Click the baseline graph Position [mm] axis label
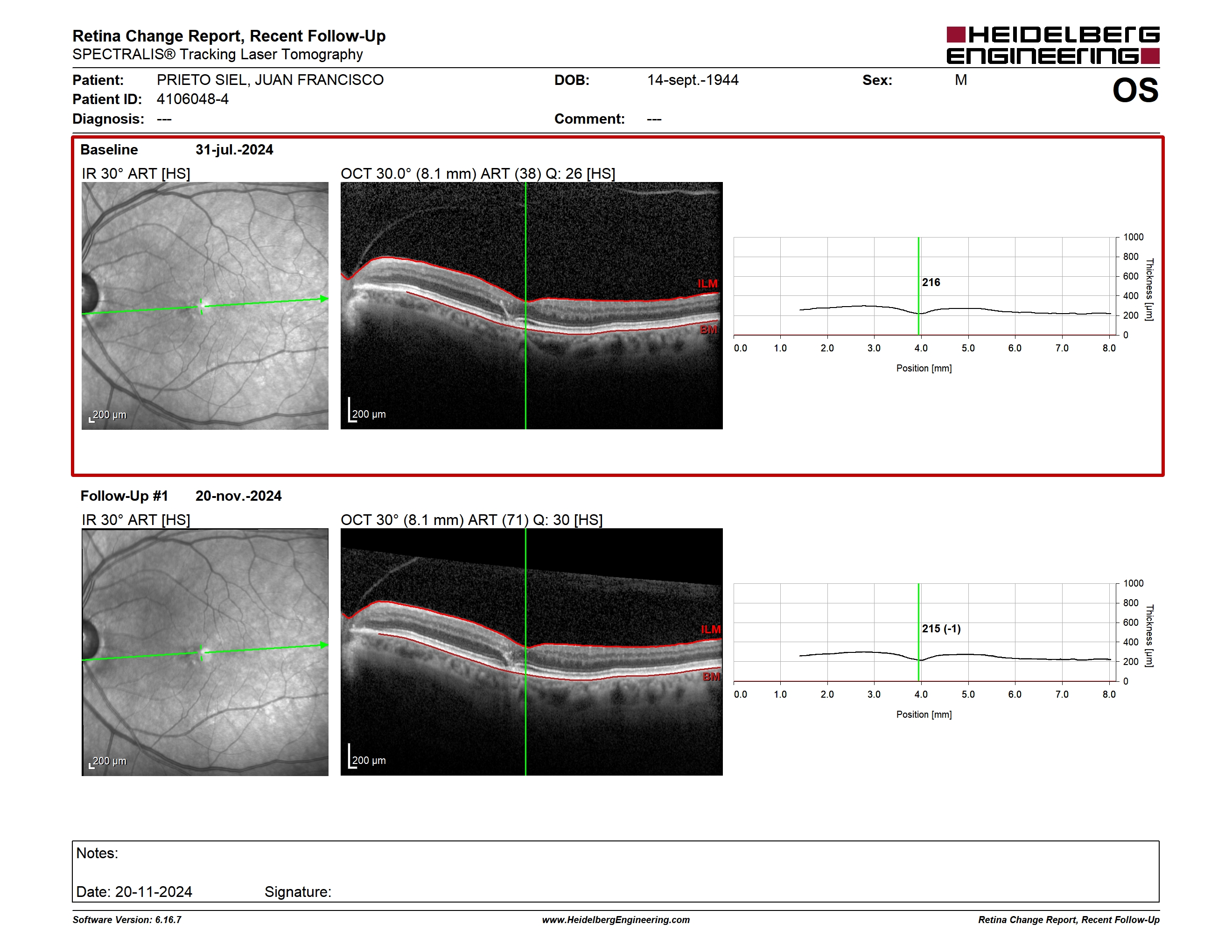 (x=924, y=368)
